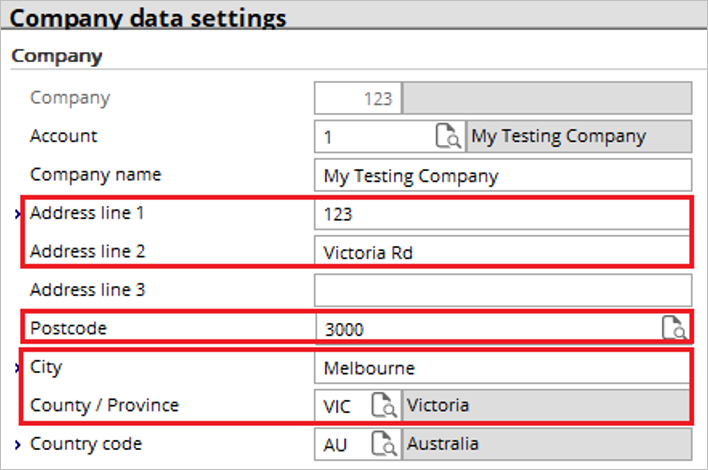
Task: Open the Country code lookup icon
Action: point(384,443)
